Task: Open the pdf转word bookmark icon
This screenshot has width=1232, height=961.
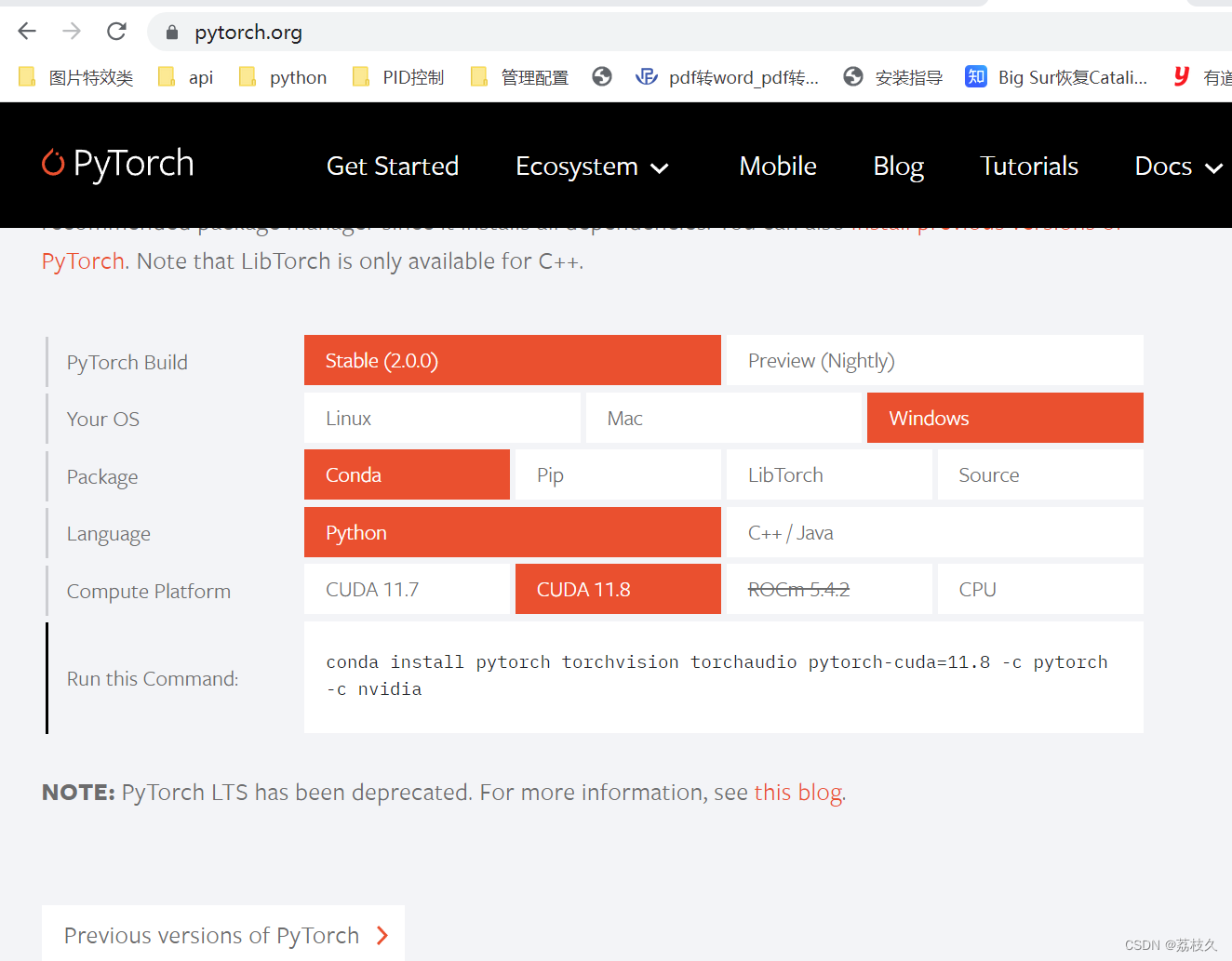Action: point(646,77)
